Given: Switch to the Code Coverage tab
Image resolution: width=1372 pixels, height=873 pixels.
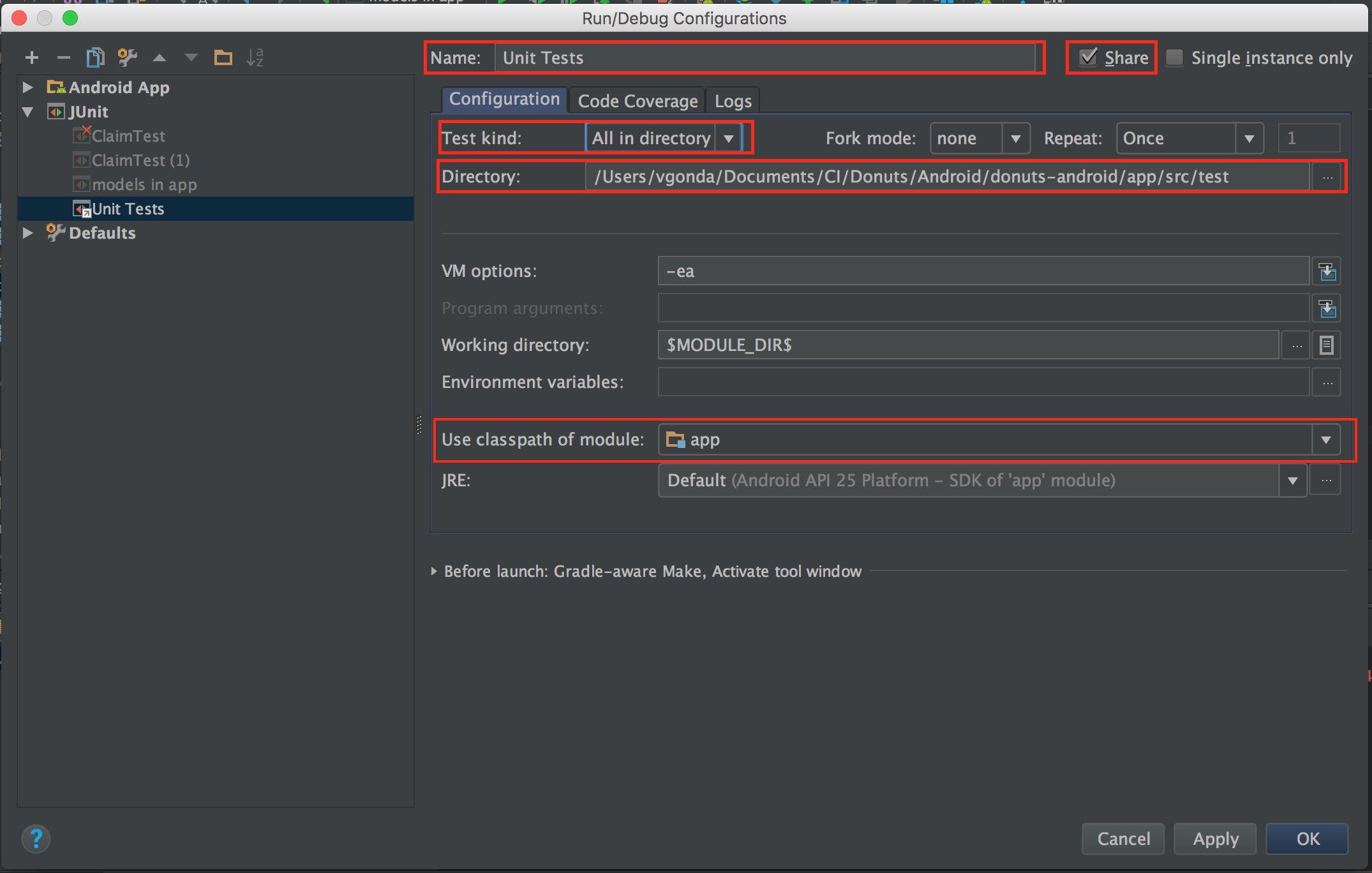Looking at the screenshot, I should click(x=638, y=101).
